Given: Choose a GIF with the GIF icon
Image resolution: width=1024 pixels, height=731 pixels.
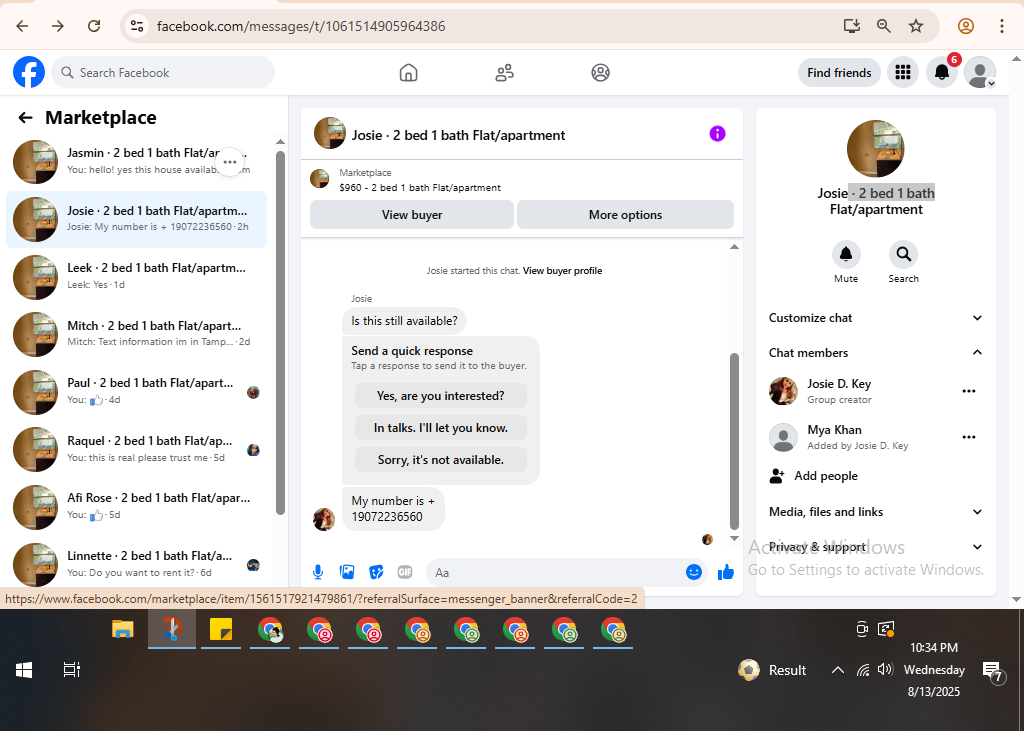Looking at the screenshot, I should (405, 572).
